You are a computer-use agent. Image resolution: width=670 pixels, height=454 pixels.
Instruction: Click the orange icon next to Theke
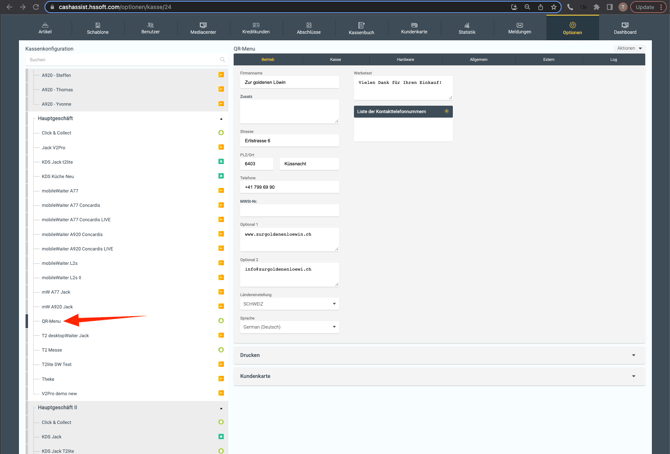pos(221,379)
